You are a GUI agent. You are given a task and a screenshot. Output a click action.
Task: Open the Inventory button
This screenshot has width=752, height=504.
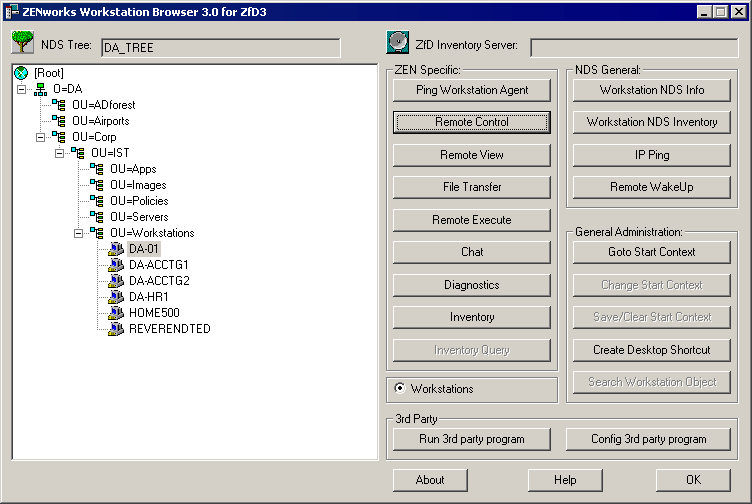(472, 317)
